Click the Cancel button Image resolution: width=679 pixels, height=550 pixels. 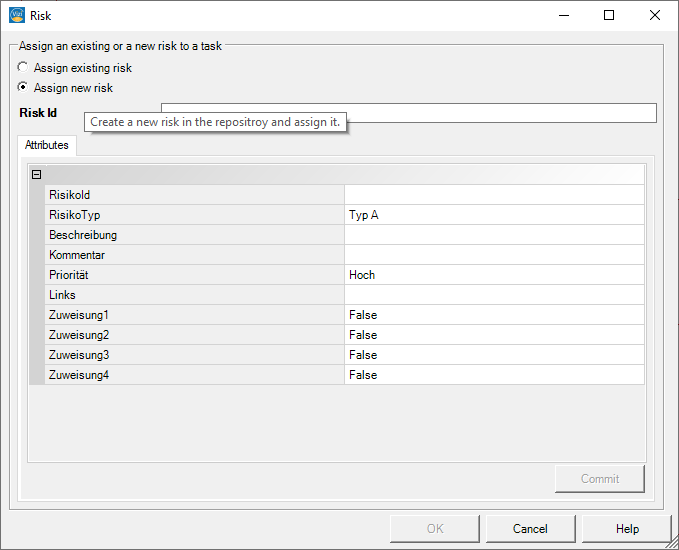click(530, 529)
